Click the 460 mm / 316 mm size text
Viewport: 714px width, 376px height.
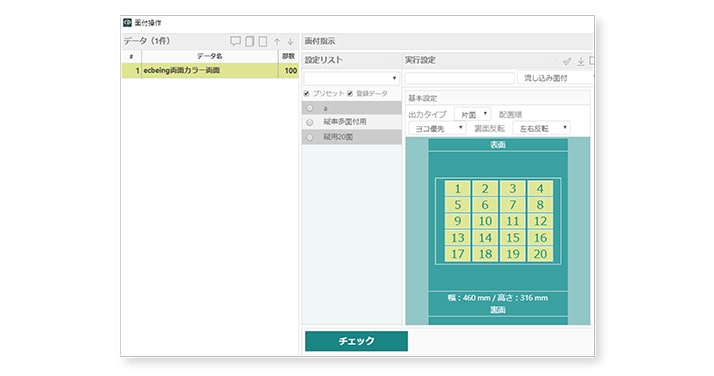pos(498,298)
